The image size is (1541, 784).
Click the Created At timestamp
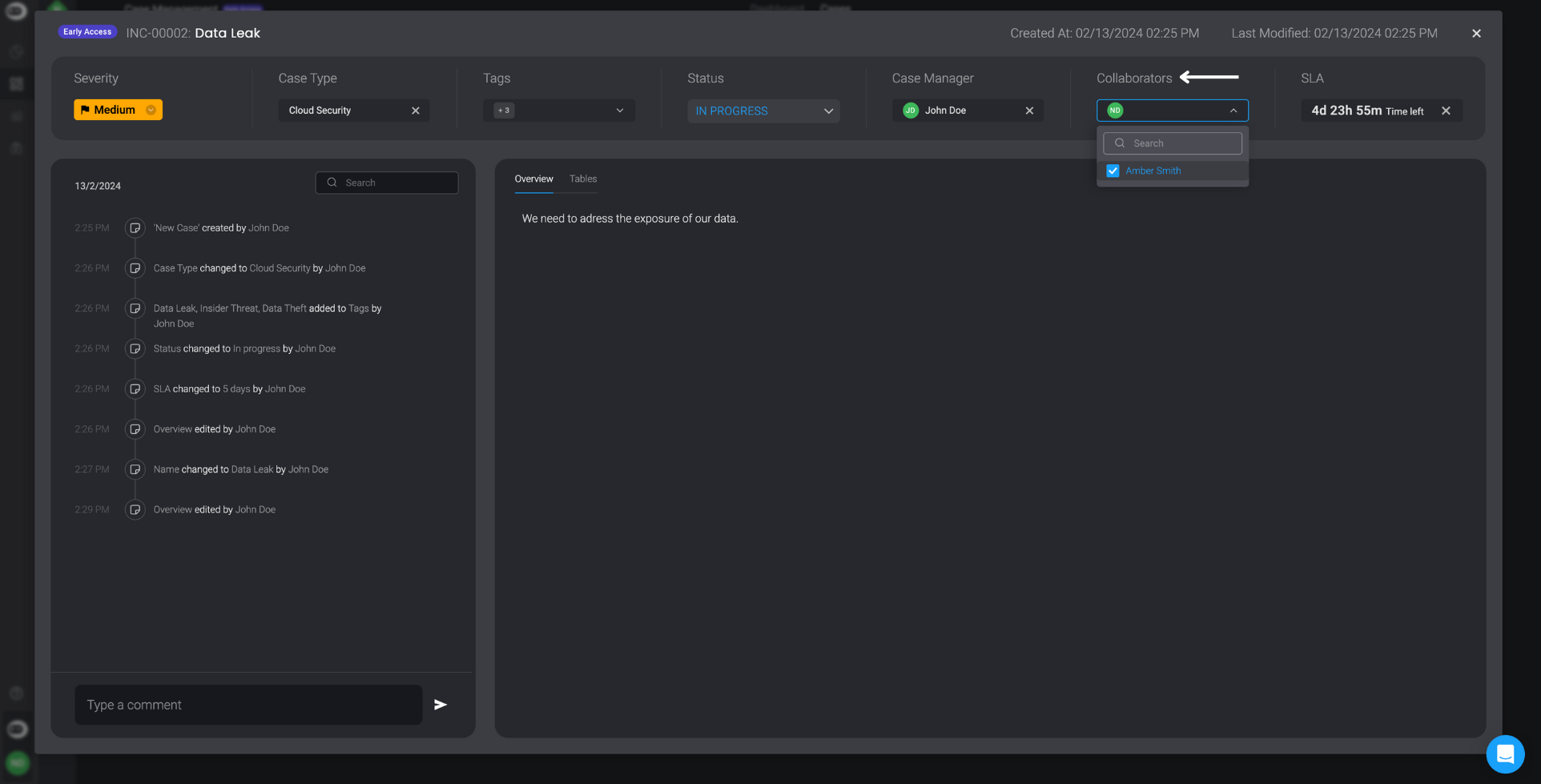tap(1104, 33)
